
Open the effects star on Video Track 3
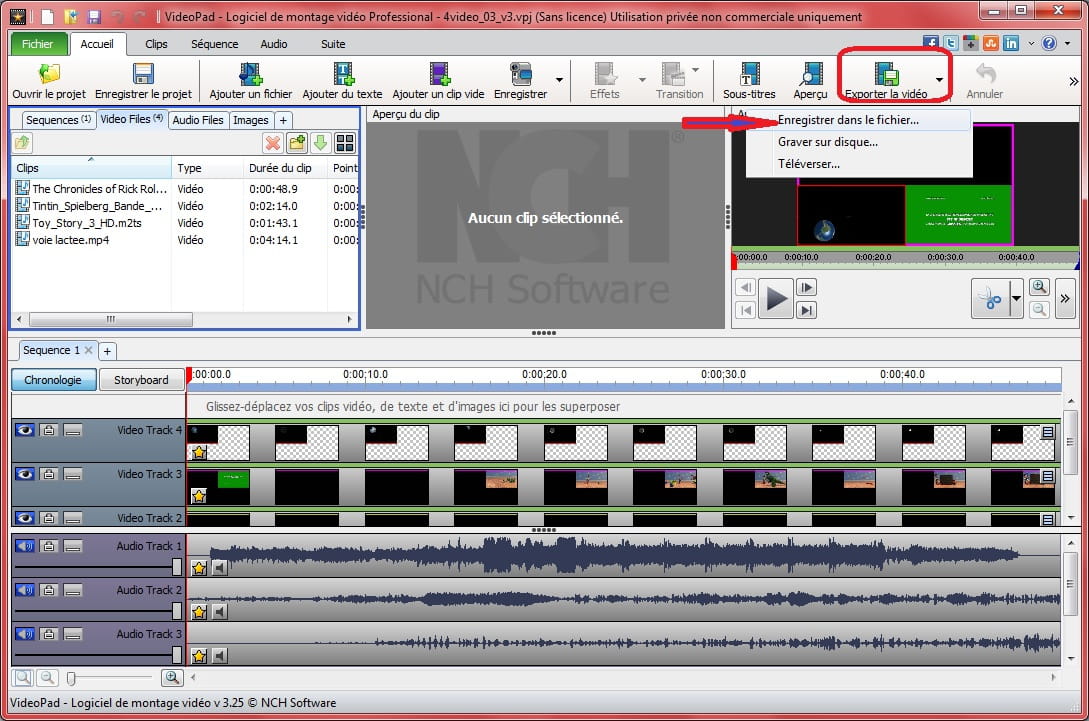click(x=199, y=496)
